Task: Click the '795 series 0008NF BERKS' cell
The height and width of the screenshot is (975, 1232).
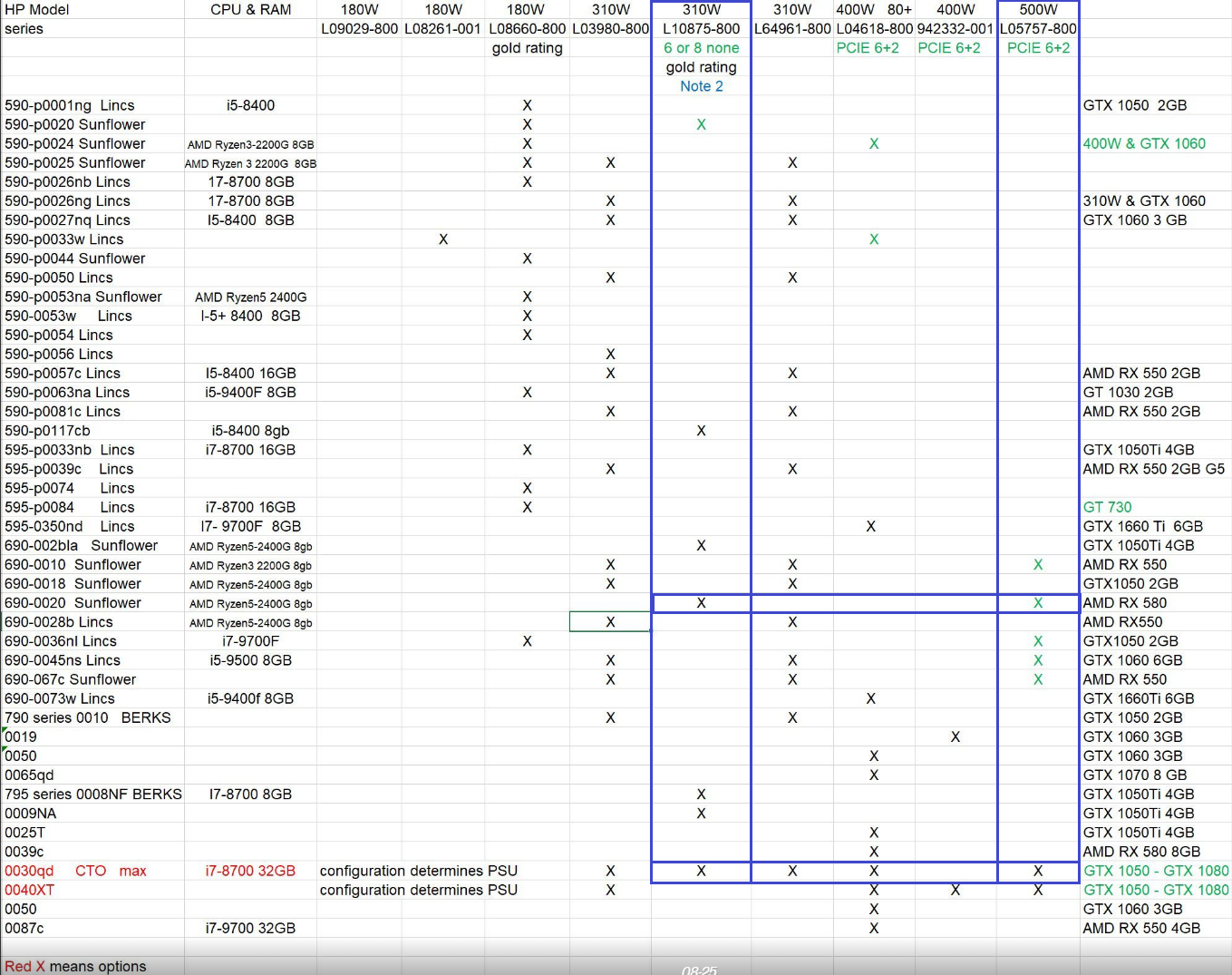Action: coord(93,794)
